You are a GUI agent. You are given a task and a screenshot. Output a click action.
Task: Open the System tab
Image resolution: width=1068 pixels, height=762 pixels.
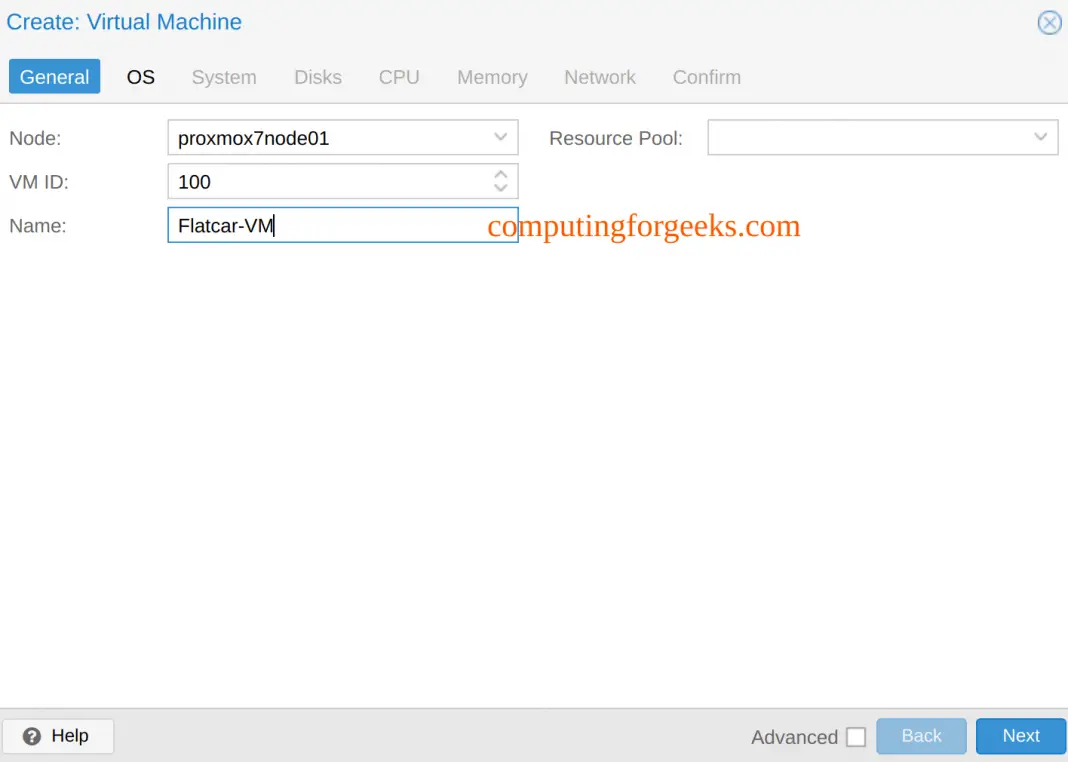(x=223, y=77)
